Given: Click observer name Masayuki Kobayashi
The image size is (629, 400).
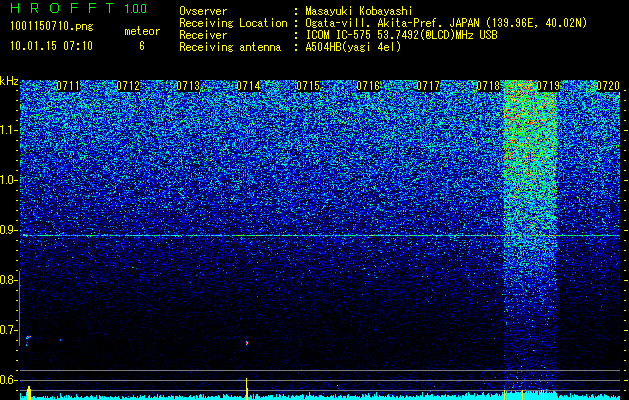Looking at the screenshot, I should pyautogui.click(x=359, y=11).
